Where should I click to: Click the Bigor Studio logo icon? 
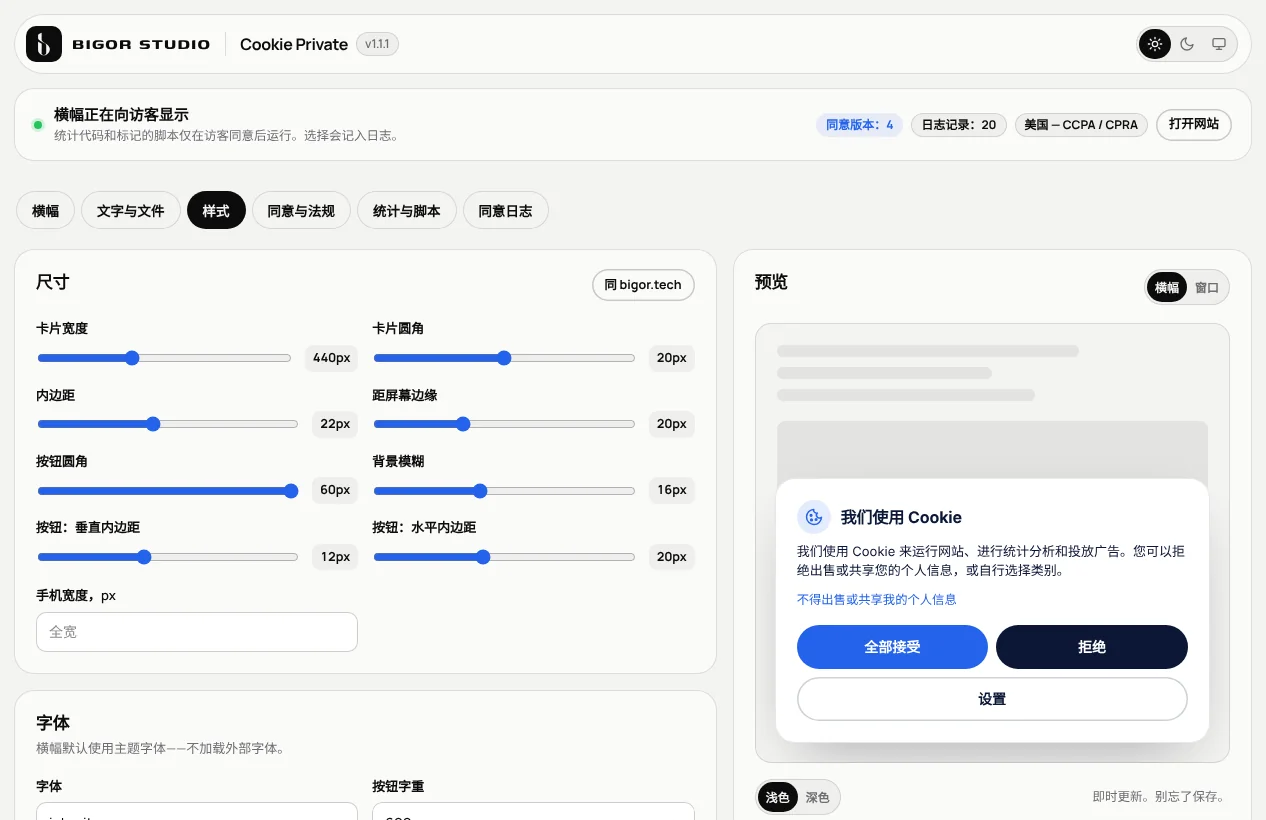pos(44,44)
